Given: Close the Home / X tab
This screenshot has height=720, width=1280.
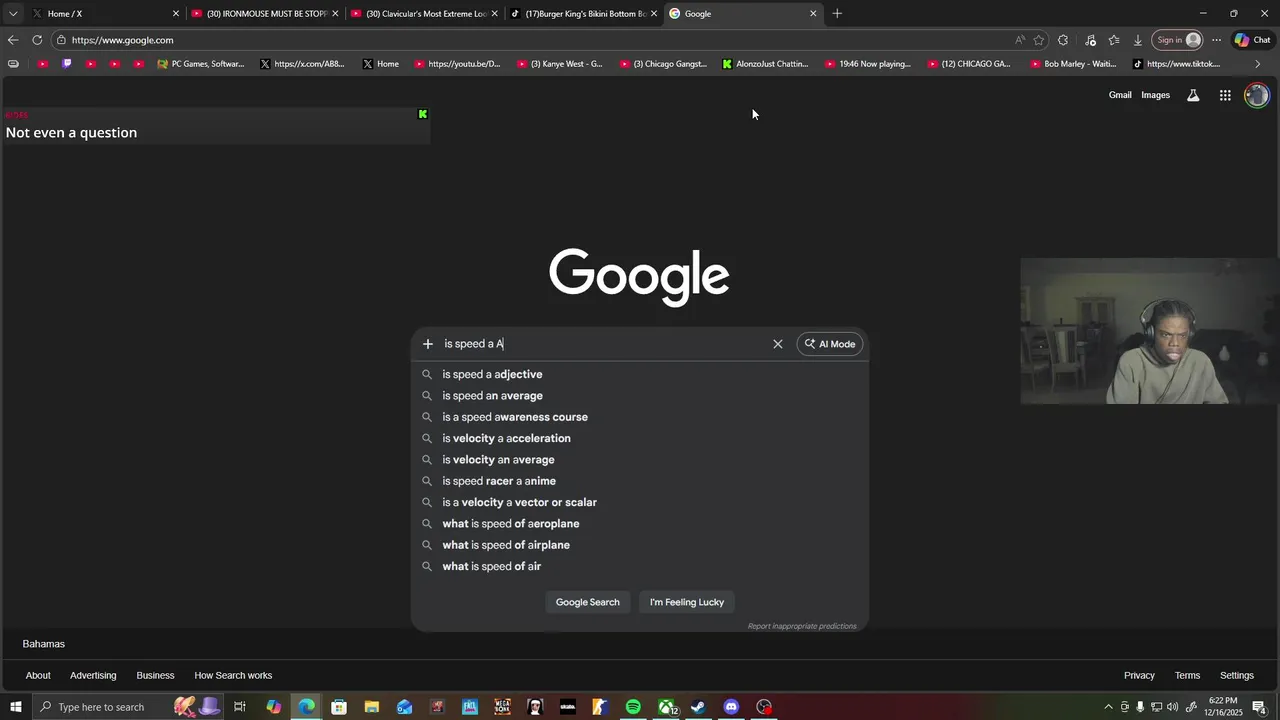Looking at the screenshot, I should [x=176, y=14].
